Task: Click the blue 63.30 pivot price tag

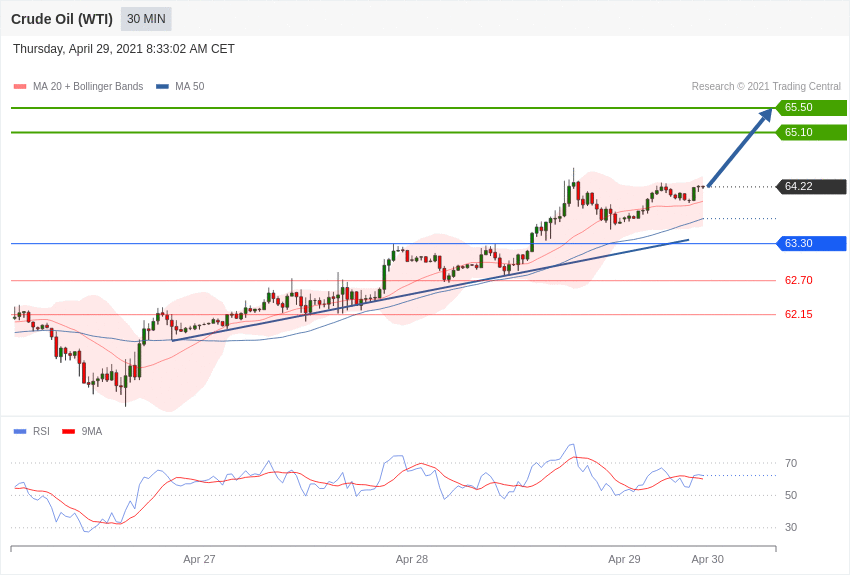Action: [x=811, y=243]
